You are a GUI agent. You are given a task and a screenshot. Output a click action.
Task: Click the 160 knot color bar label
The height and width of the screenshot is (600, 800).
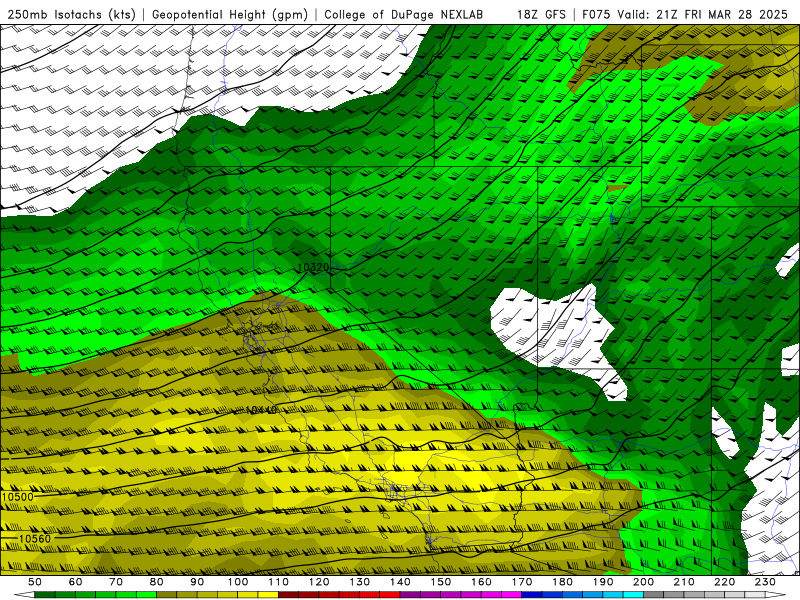coord(481,582)
